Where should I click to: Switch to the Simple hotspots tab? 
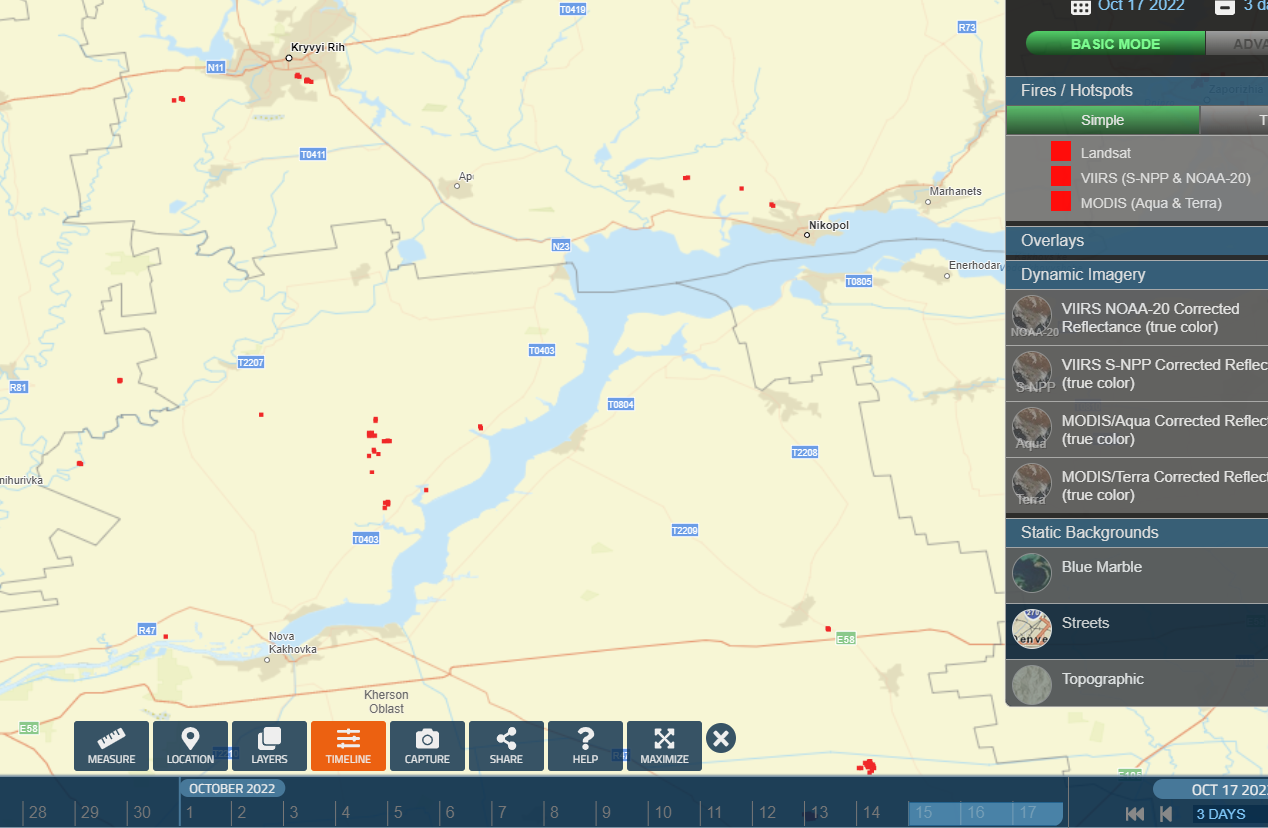(1102, 120)
